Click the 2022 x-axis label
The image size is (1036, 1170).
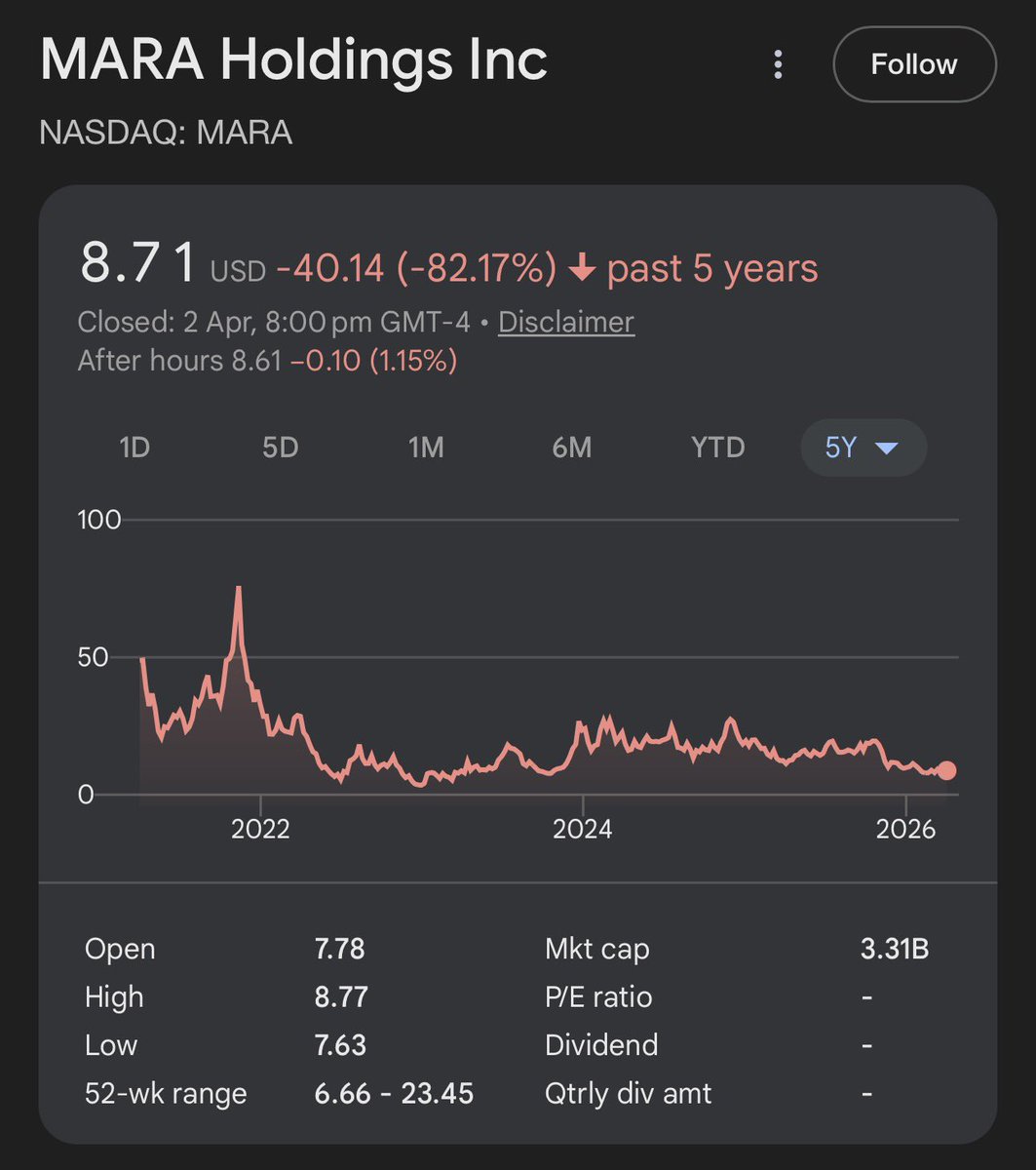pos(261,830)
